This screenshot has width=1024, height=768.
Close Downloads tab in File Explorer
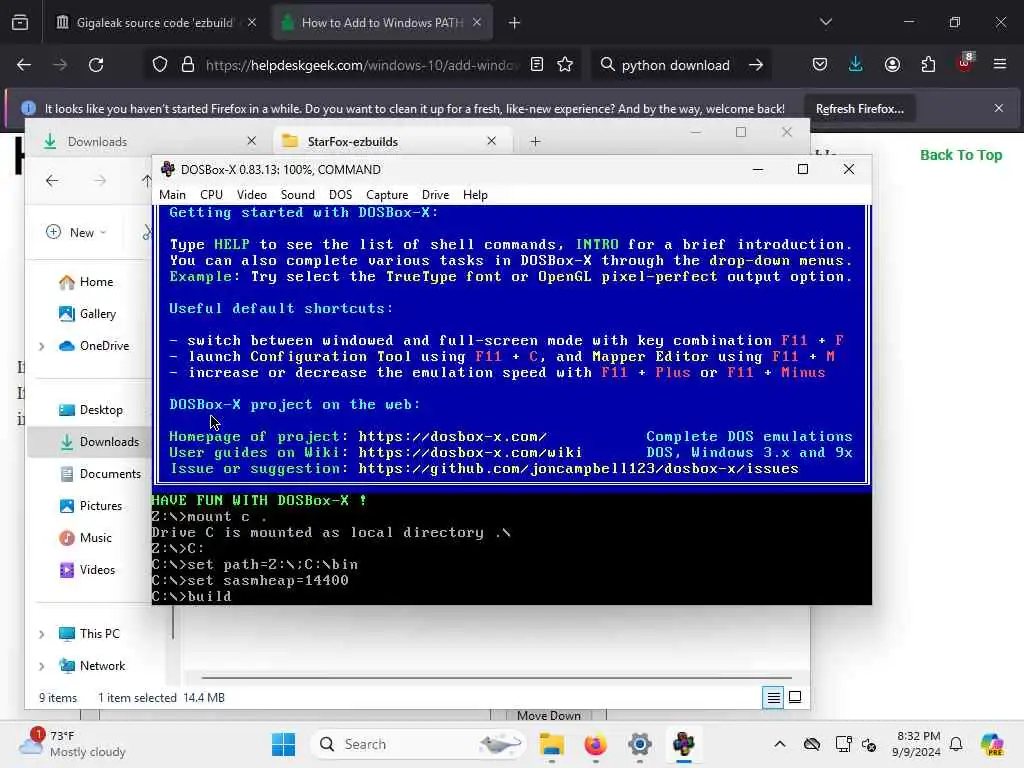(252, 141)
